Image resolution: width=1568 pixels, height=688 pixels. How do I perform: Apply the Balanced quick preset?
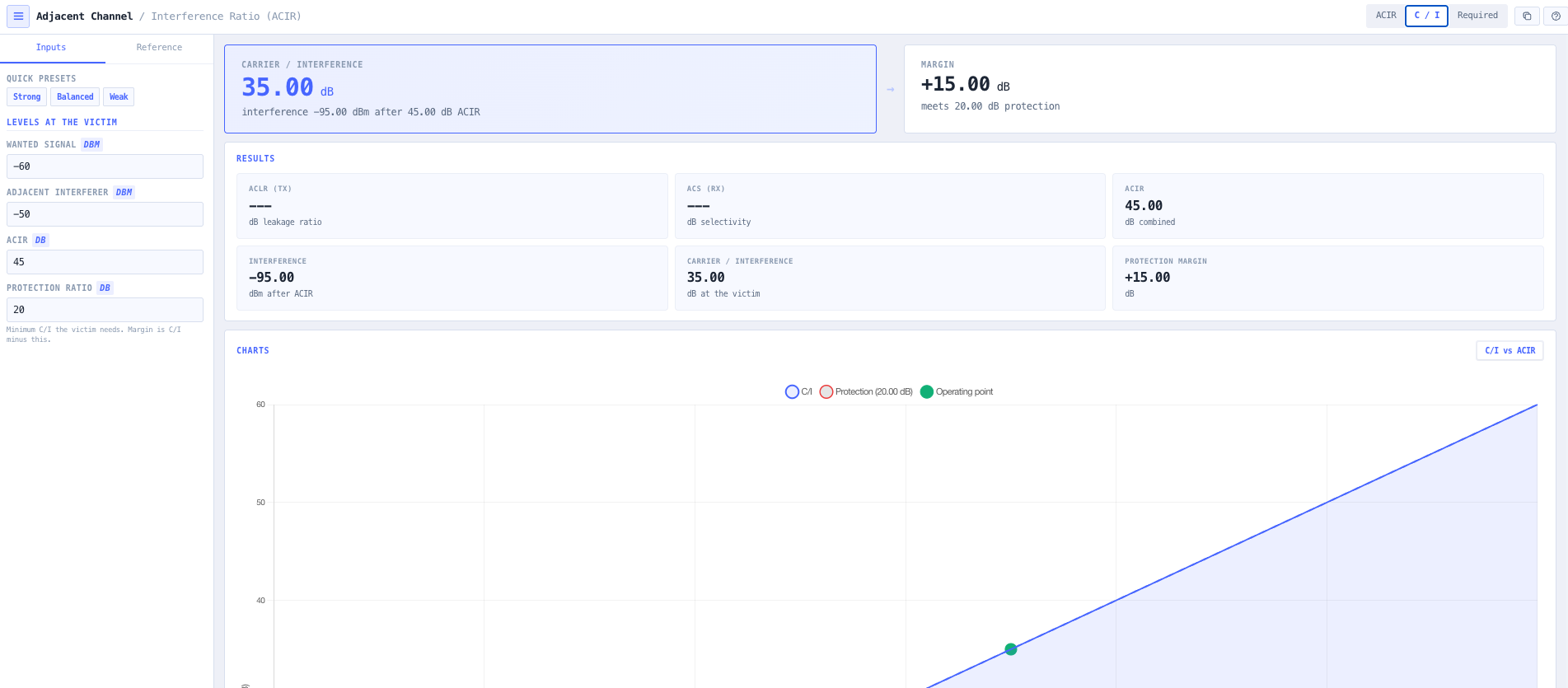(75, 97)
